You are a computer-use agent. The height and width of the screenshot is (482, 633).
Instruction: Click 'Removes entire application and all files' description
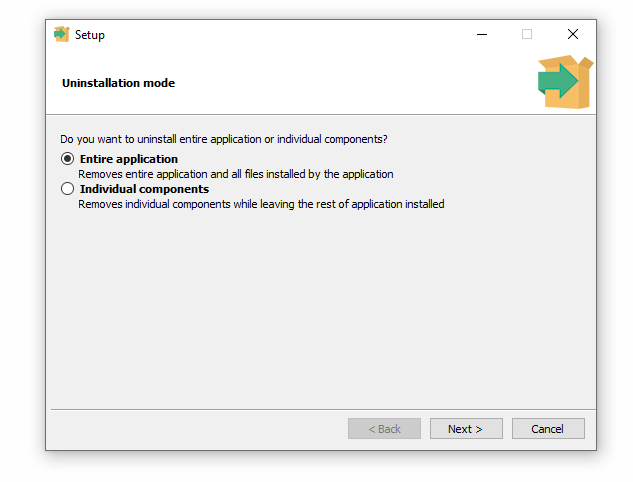[235, 174]
